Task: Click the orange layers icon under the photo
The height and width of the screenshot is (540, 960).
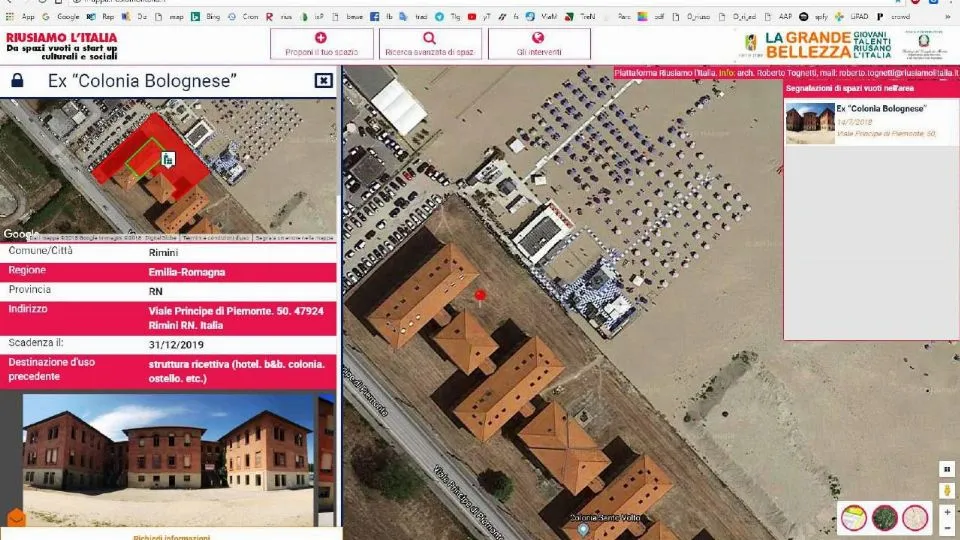Action: point(16,518)
